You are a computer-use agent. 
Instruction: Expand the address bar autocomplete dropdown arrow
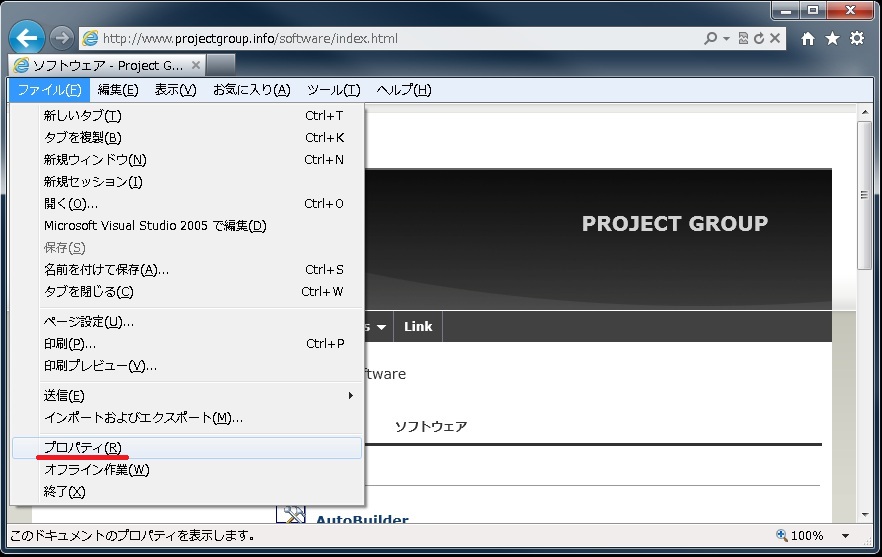click(x=724, y=39)
